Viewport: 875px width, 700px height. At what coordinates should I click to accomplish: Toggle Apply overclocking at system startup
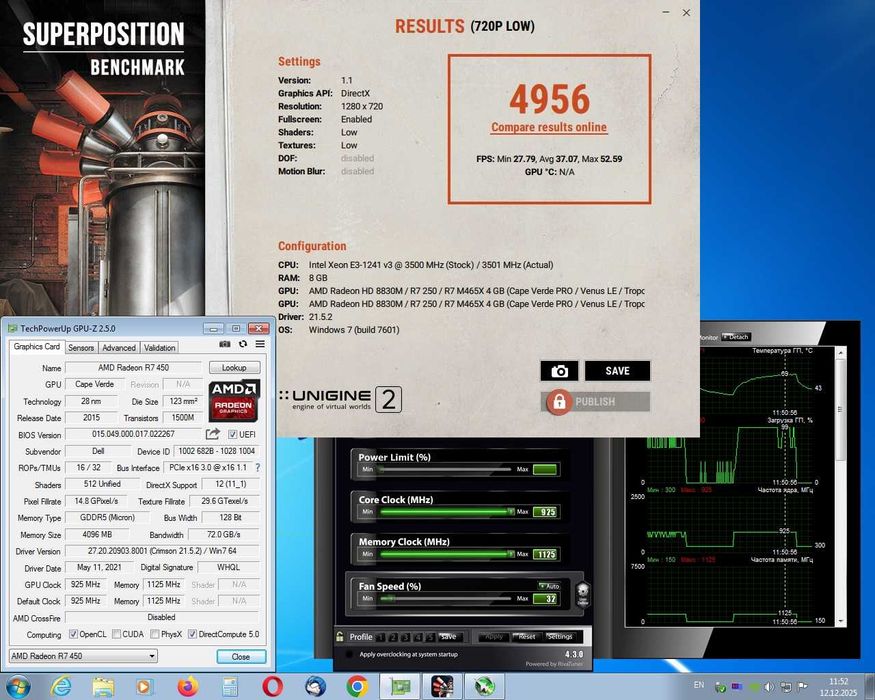[349, 654]
